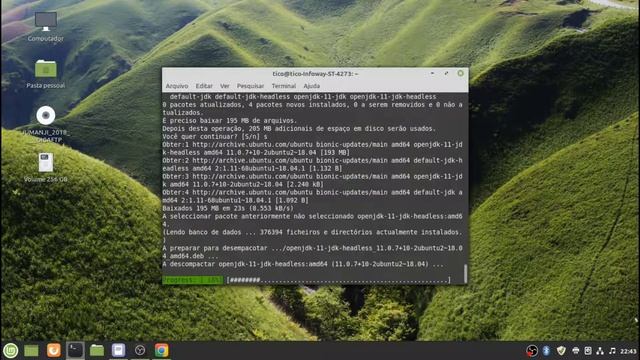Click the OBS recording tray icon
This screenshot has height=360, width=640.
tap(531, 351)
